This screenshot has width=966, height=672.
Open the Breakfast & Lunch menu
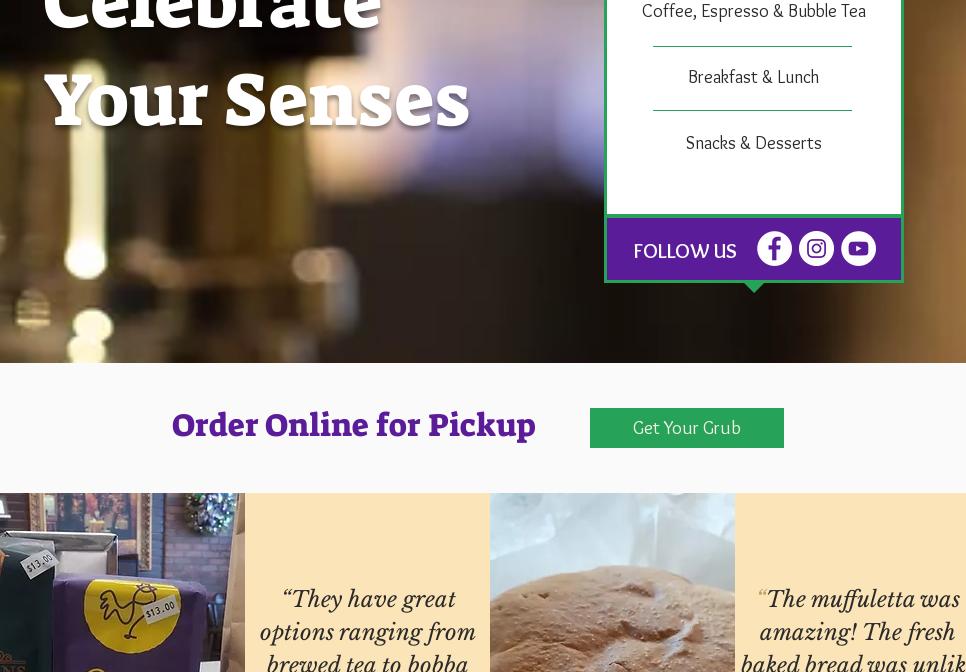point(753,77)
